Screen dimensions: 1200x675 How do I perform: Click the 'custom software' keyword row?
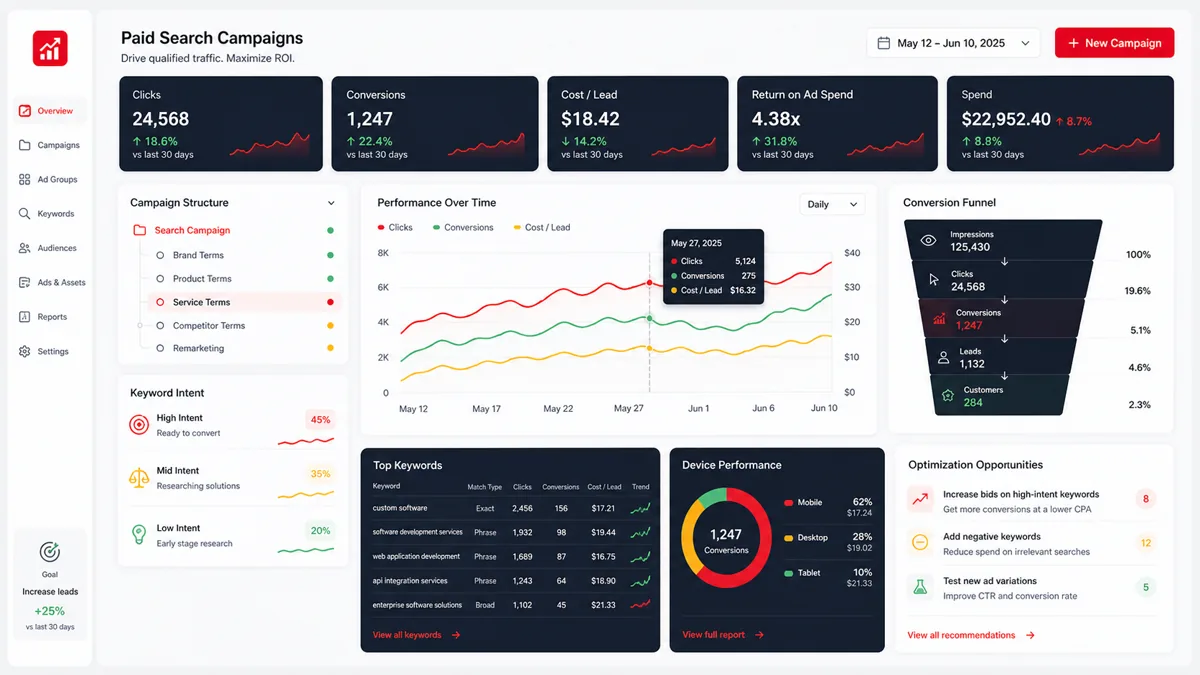[x=511, y=508]
